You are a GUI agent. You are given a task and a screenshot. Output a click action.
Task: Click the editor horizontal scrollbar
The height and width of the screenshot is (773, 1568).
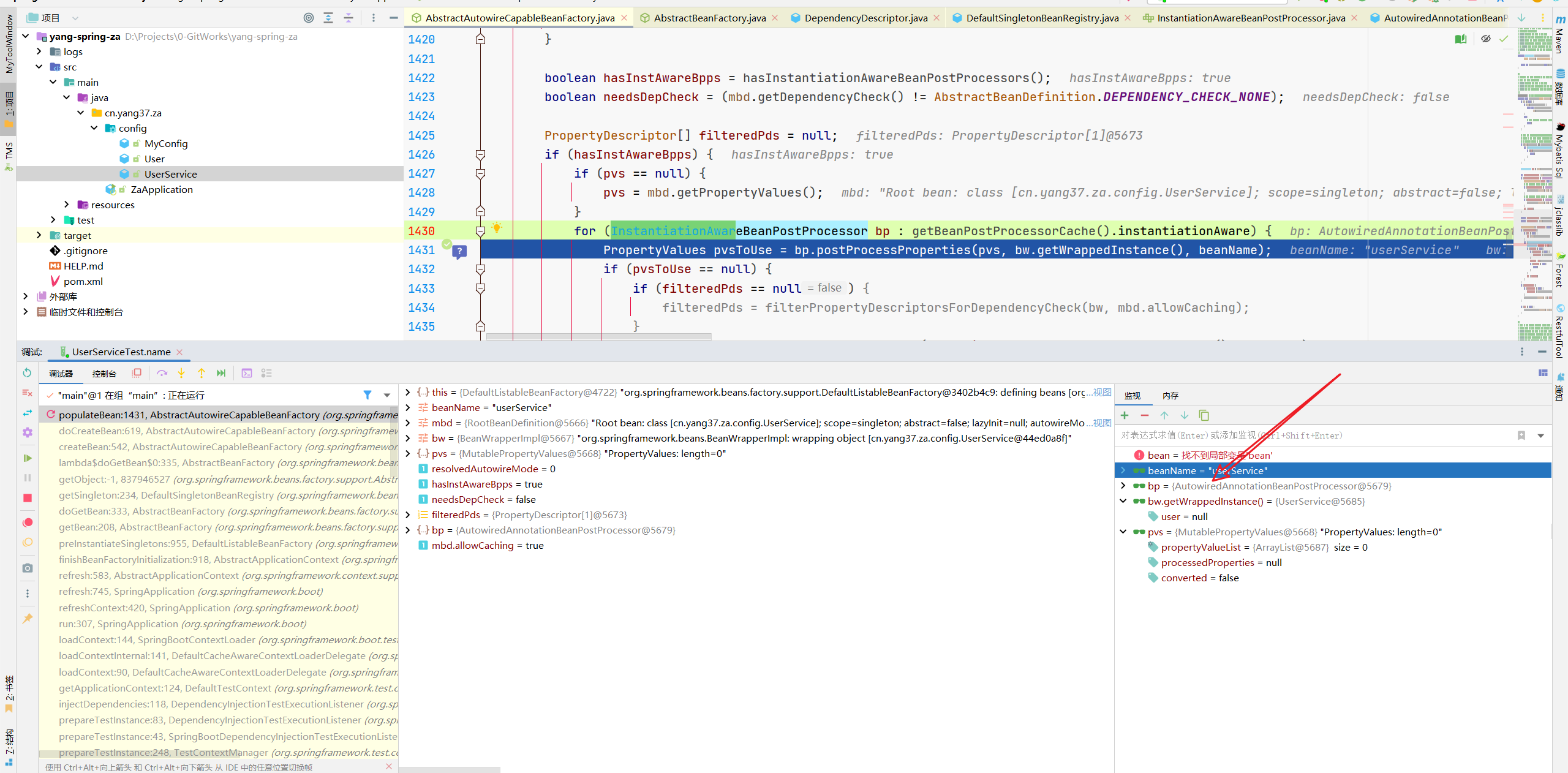pos(598,337)
